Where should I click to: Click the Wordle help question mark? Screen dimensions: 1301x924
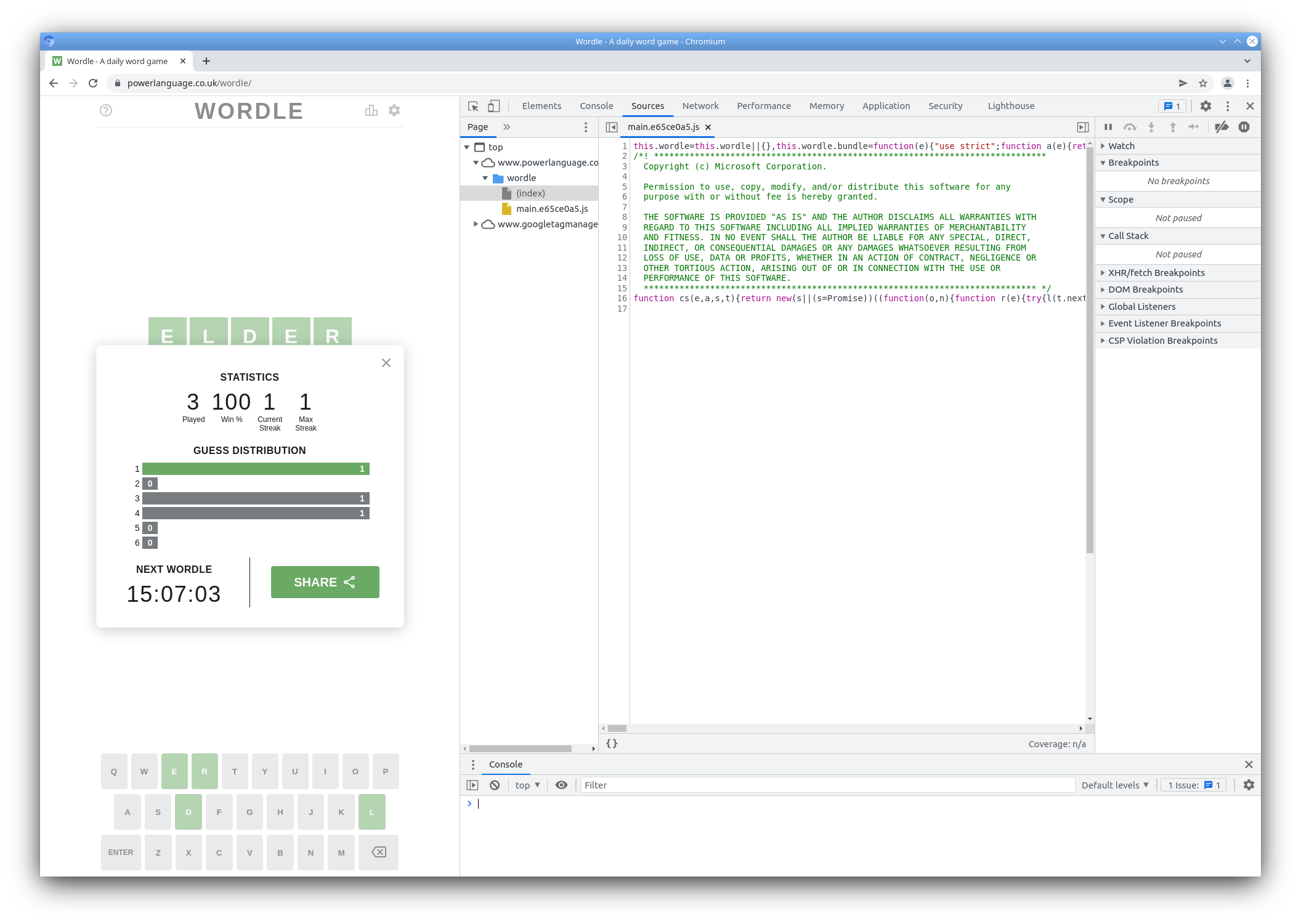[106, 110]
